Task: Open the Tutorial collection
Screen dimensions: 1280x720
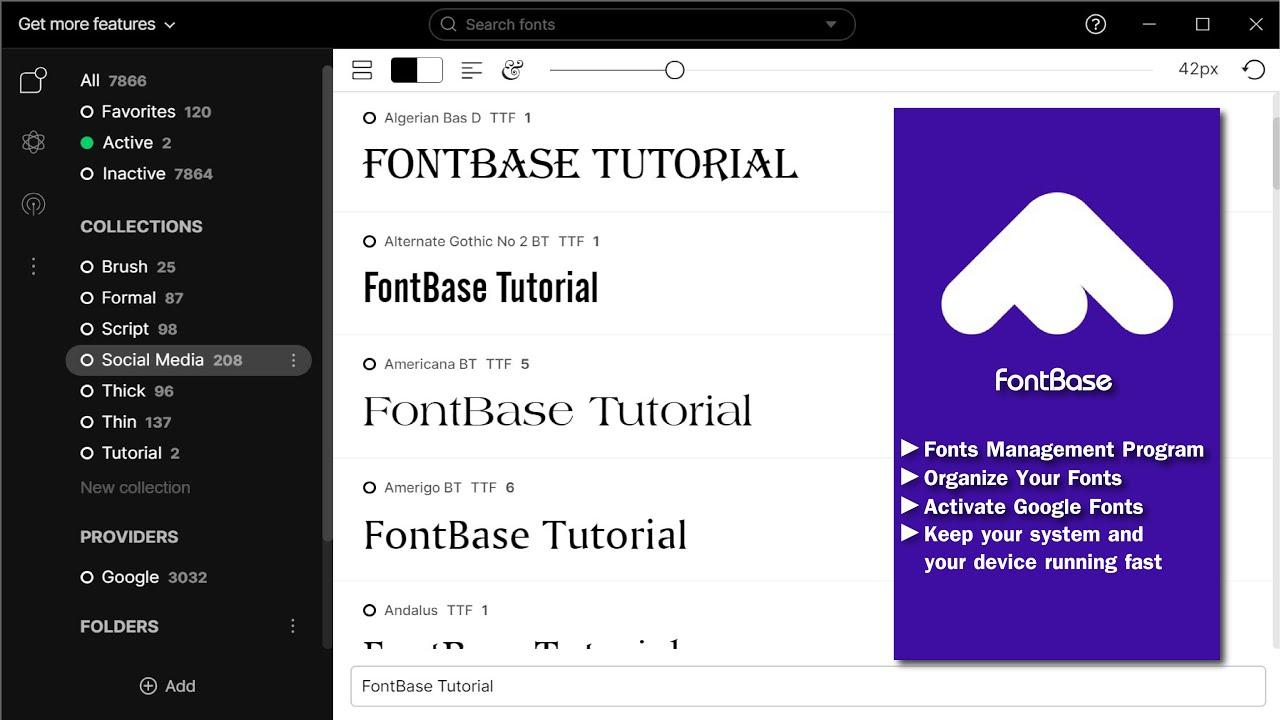Action: [131, 453]
